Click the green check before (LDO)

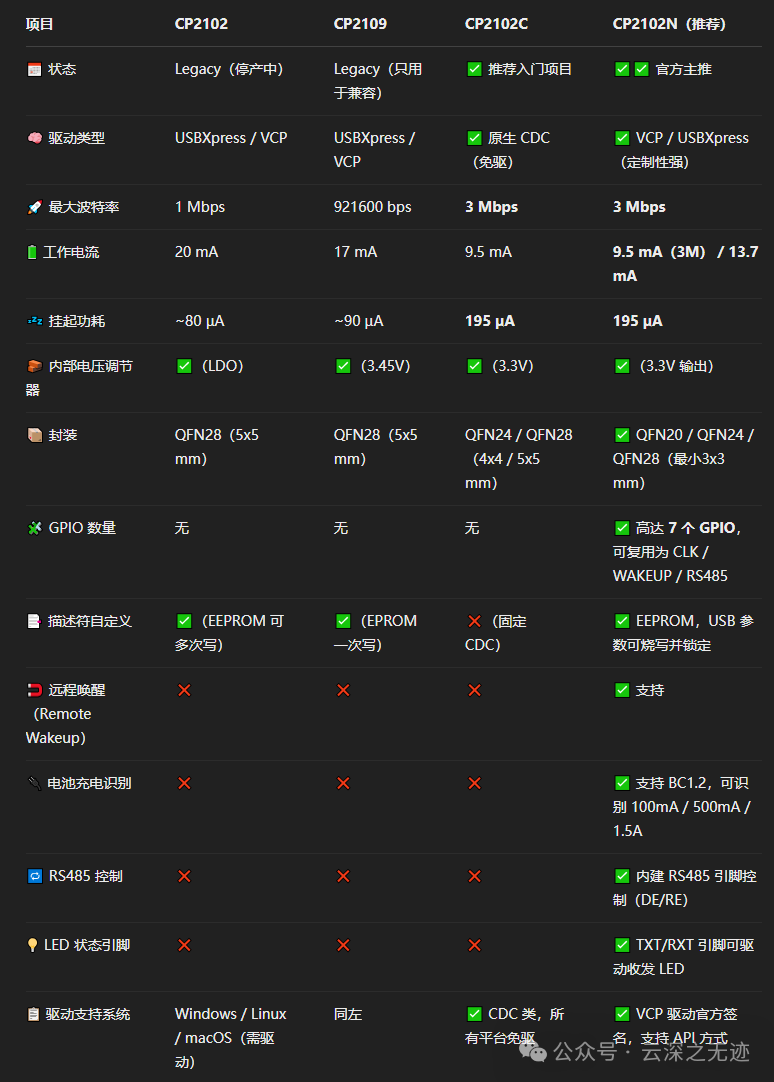point(184,366)
